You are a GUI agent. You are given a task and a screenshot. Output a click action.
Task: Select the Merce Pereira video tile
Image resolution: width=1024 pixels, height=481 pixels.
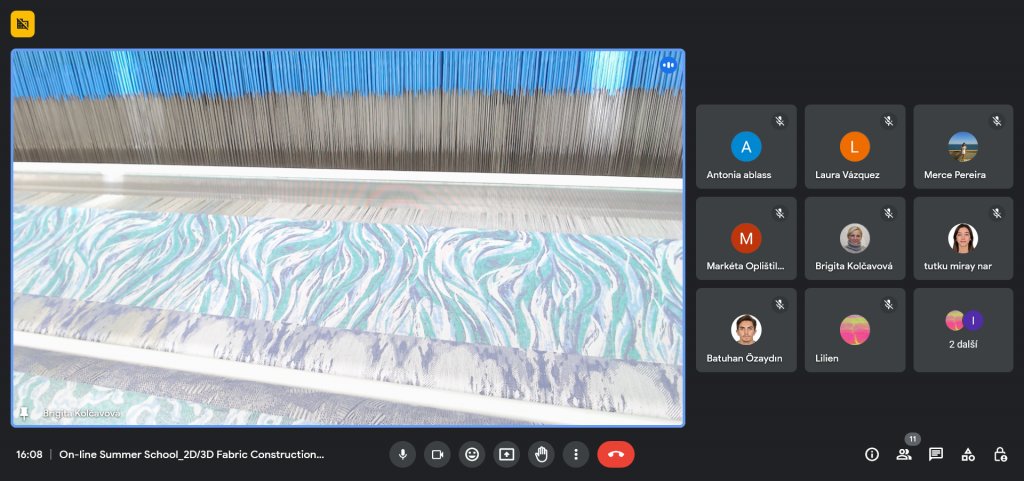pyautogui.click(x=963, y=147)
